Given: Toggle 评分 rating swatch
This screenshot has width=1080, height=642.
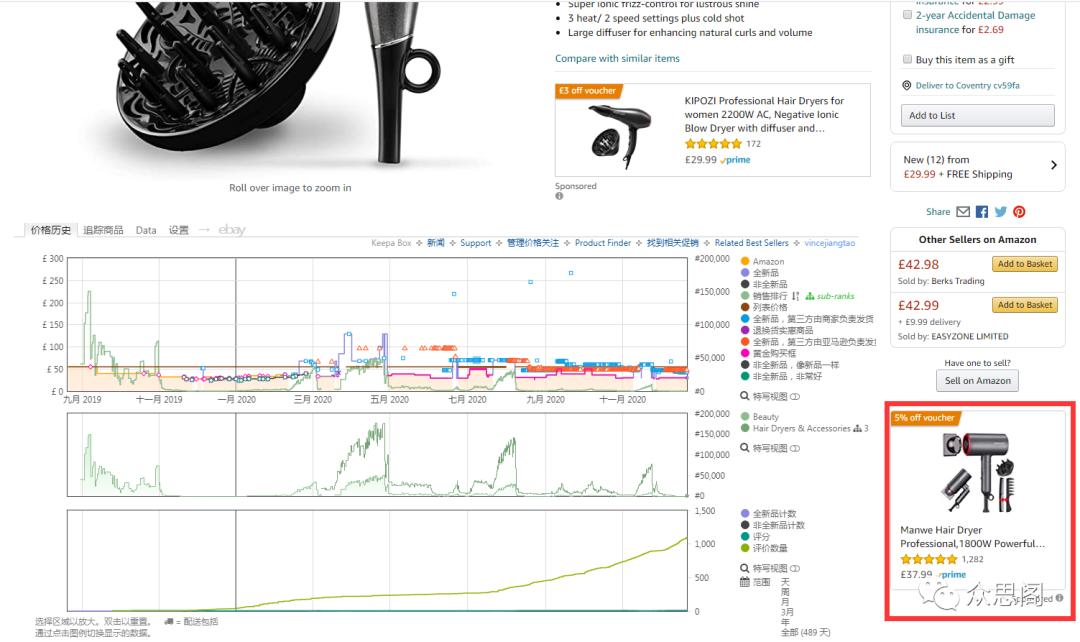Looking at the screenshot, I should [x=745, y=537].
